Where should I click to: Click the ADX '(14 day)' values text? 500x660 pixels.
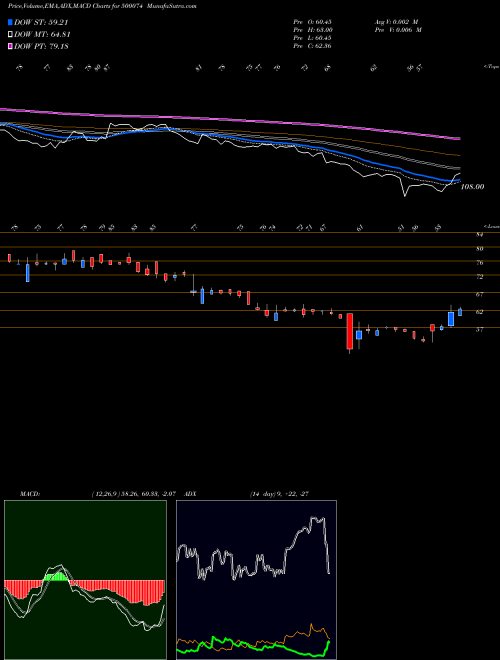click(279, 494)
